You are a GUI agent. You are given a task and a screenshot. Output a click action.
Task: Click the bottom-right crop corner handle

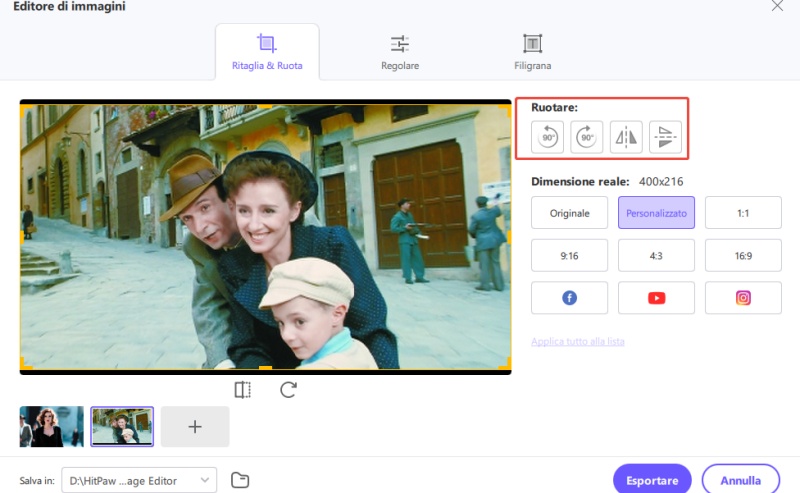pyautogui.click(x=506, y=364)
